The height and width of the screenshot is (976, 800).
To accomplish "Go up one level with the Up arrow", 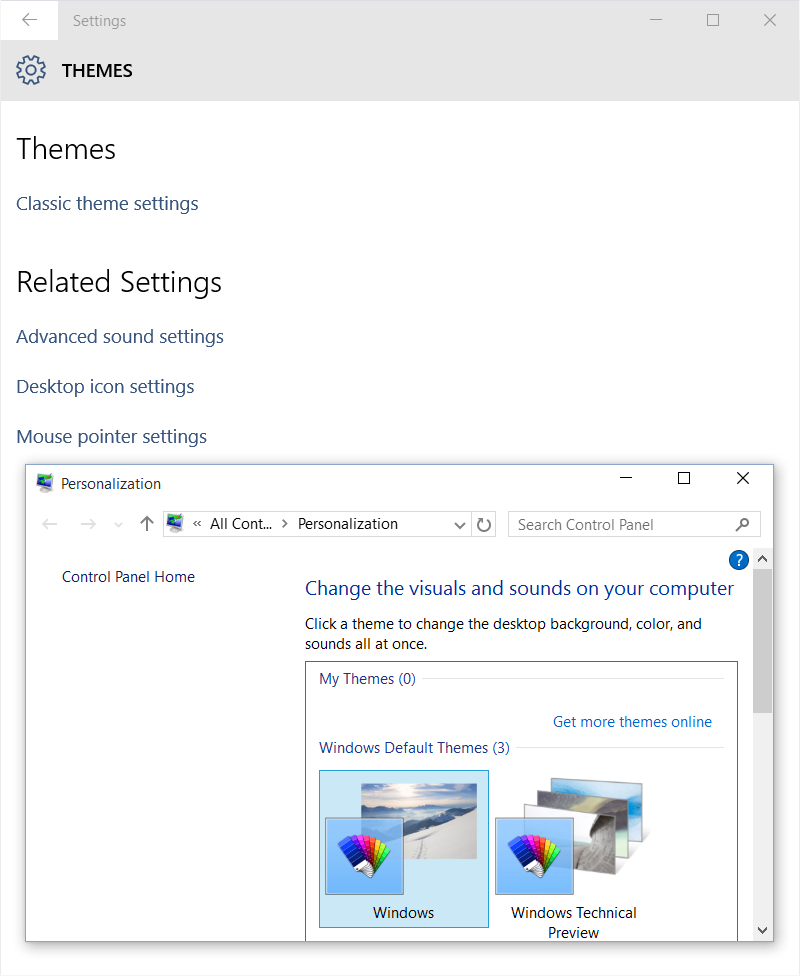I will (x=147, y=524).
